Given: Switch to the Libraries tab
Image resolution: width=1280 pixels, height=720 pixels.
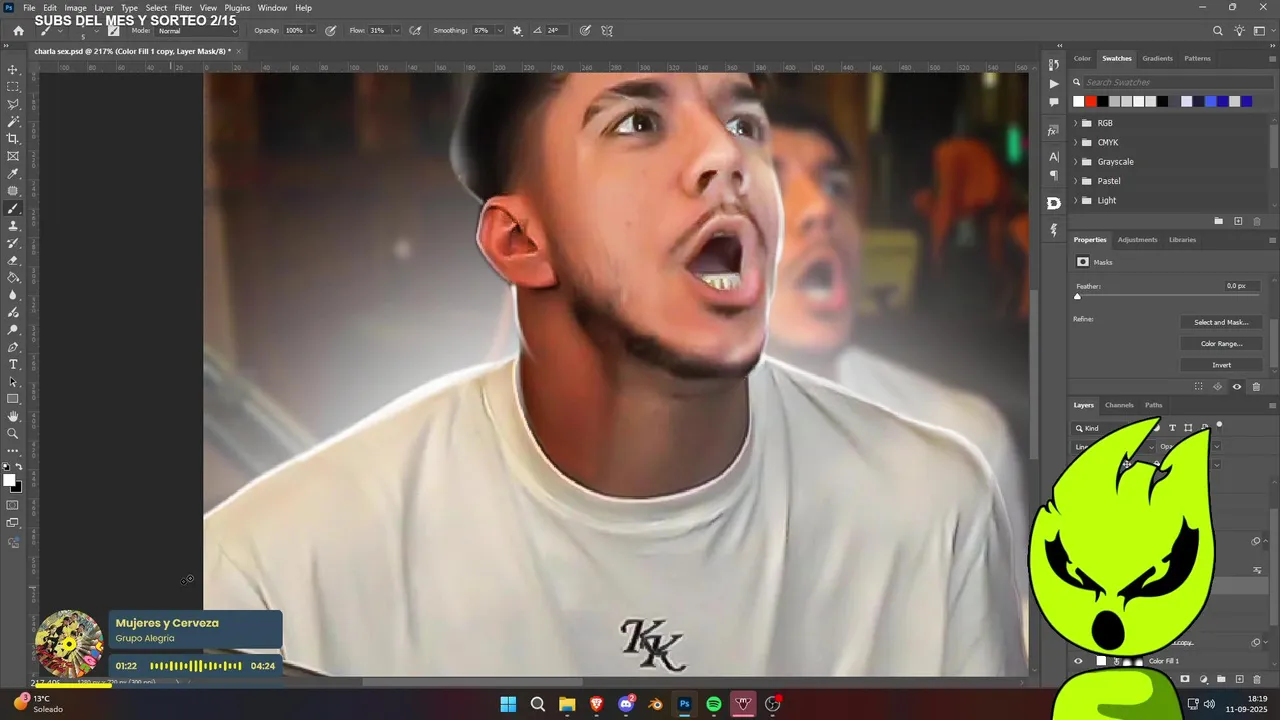Looking at the screenshot, I should click(x=1182, y=240).
